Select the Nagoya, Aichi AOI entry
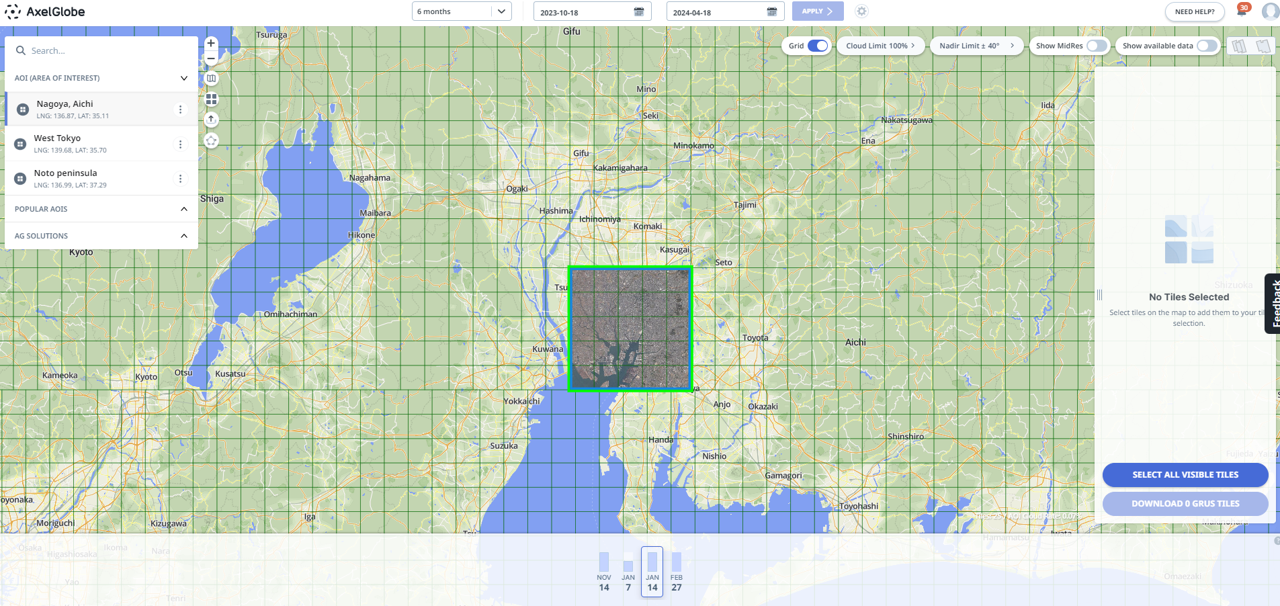The height and width of the screenshot is (606, 1280). point(101,109)
